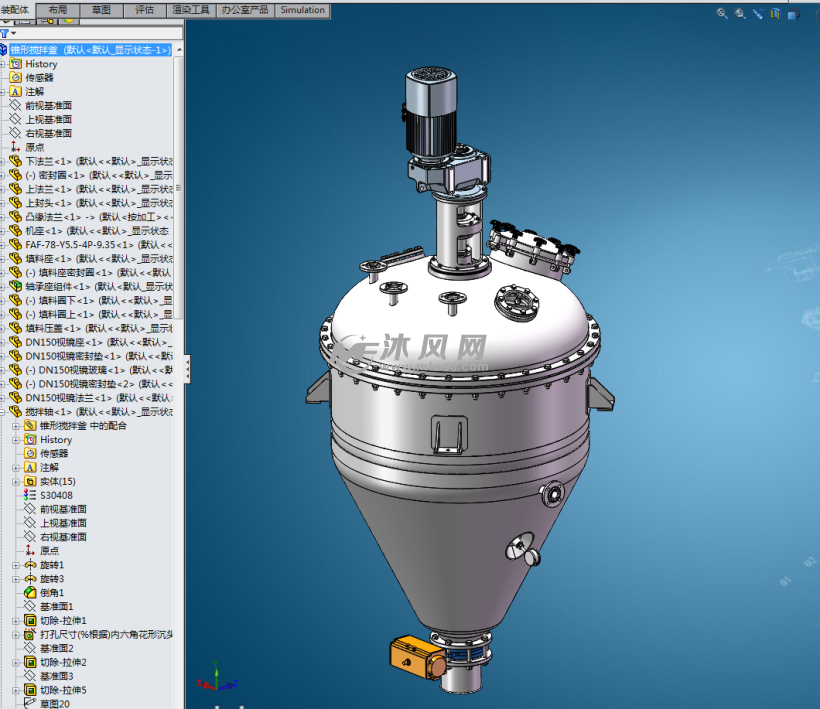The height and width of the screenshot is (709, 820).
Task: Expand the 切除-拉伸2 feature
Action: (x=16, y=662)
